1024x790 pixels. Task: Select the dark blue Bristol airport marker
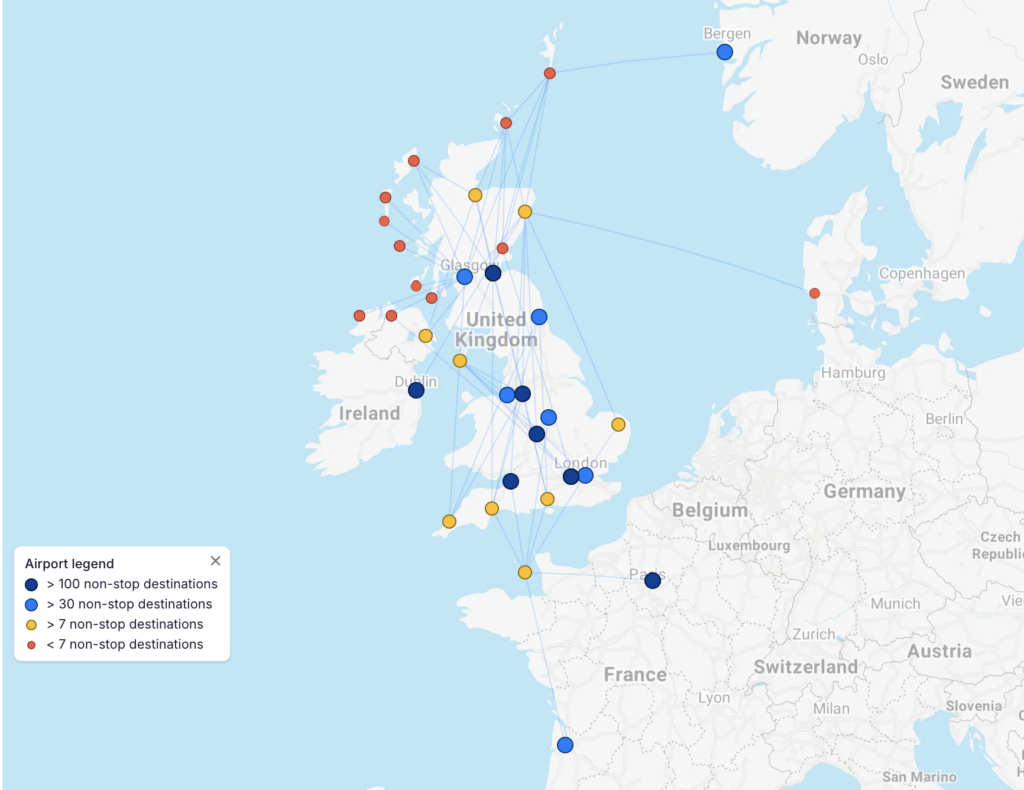click(511, 481)
